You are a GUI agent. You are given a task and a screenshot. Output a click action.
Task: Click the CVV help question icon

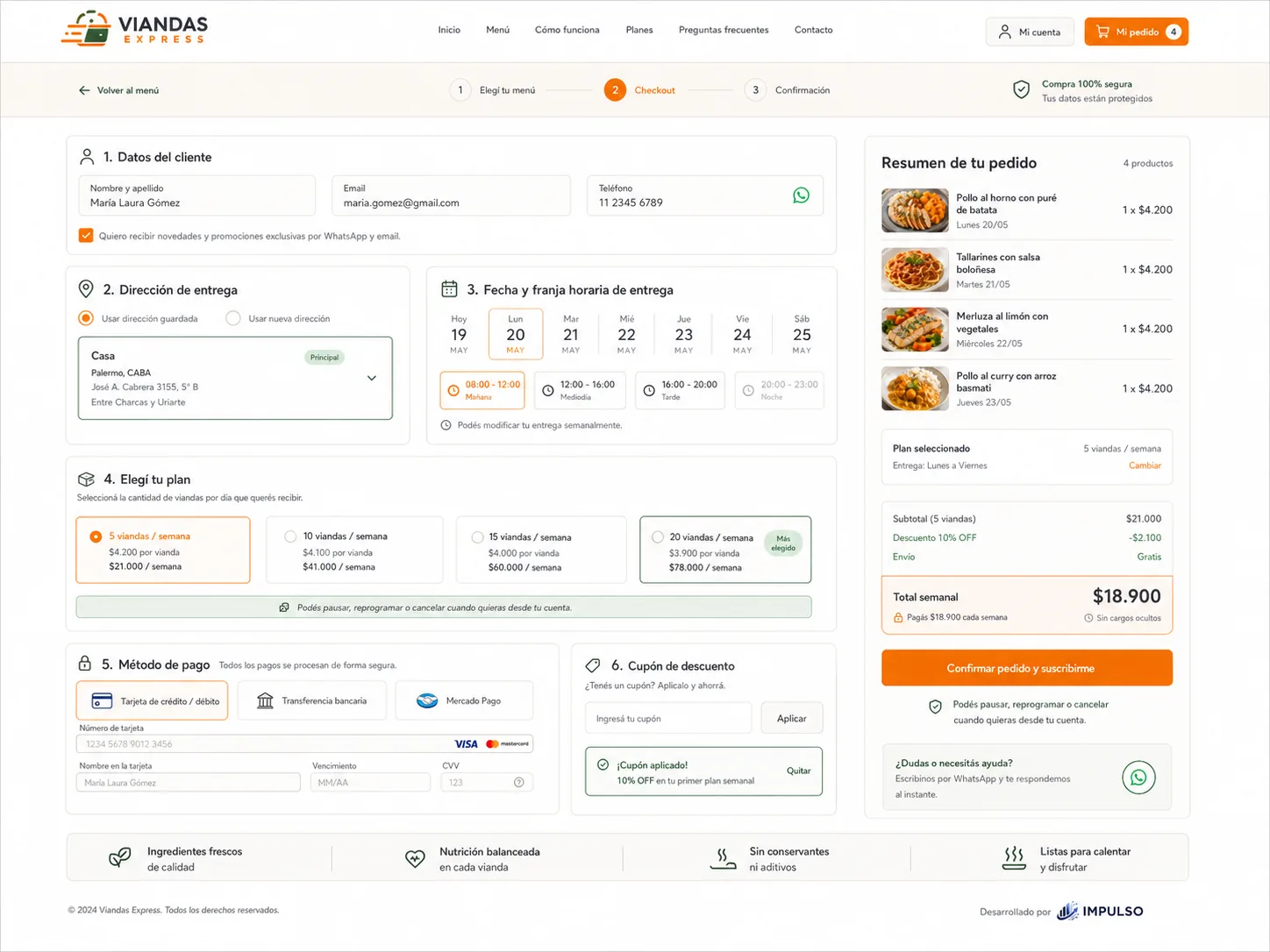(x=519, y=783)
